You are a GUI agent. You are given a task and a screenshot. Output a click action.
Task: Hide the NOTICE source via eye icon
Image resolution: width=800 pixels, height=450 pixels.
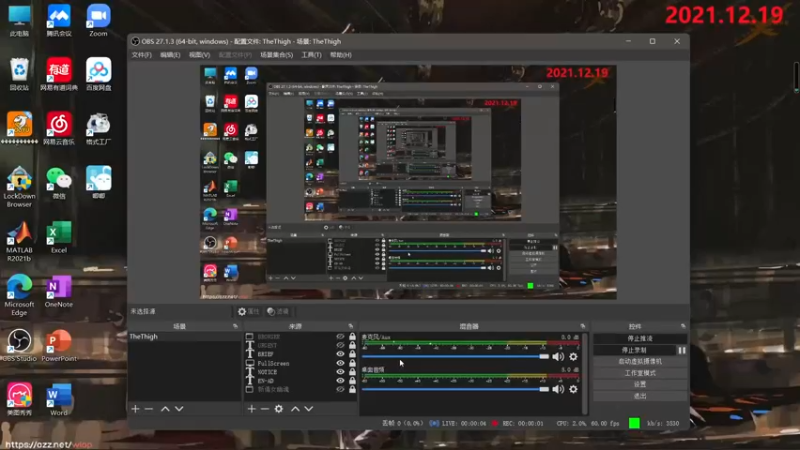340,372
